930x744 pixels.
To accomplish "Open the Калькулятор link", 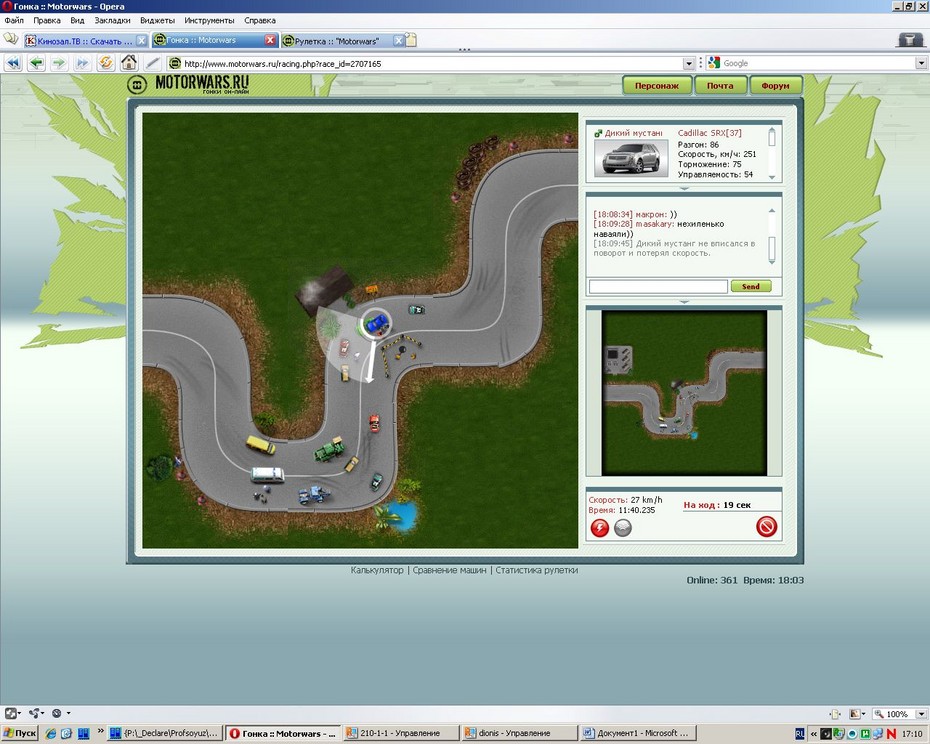I will point(377,570).
